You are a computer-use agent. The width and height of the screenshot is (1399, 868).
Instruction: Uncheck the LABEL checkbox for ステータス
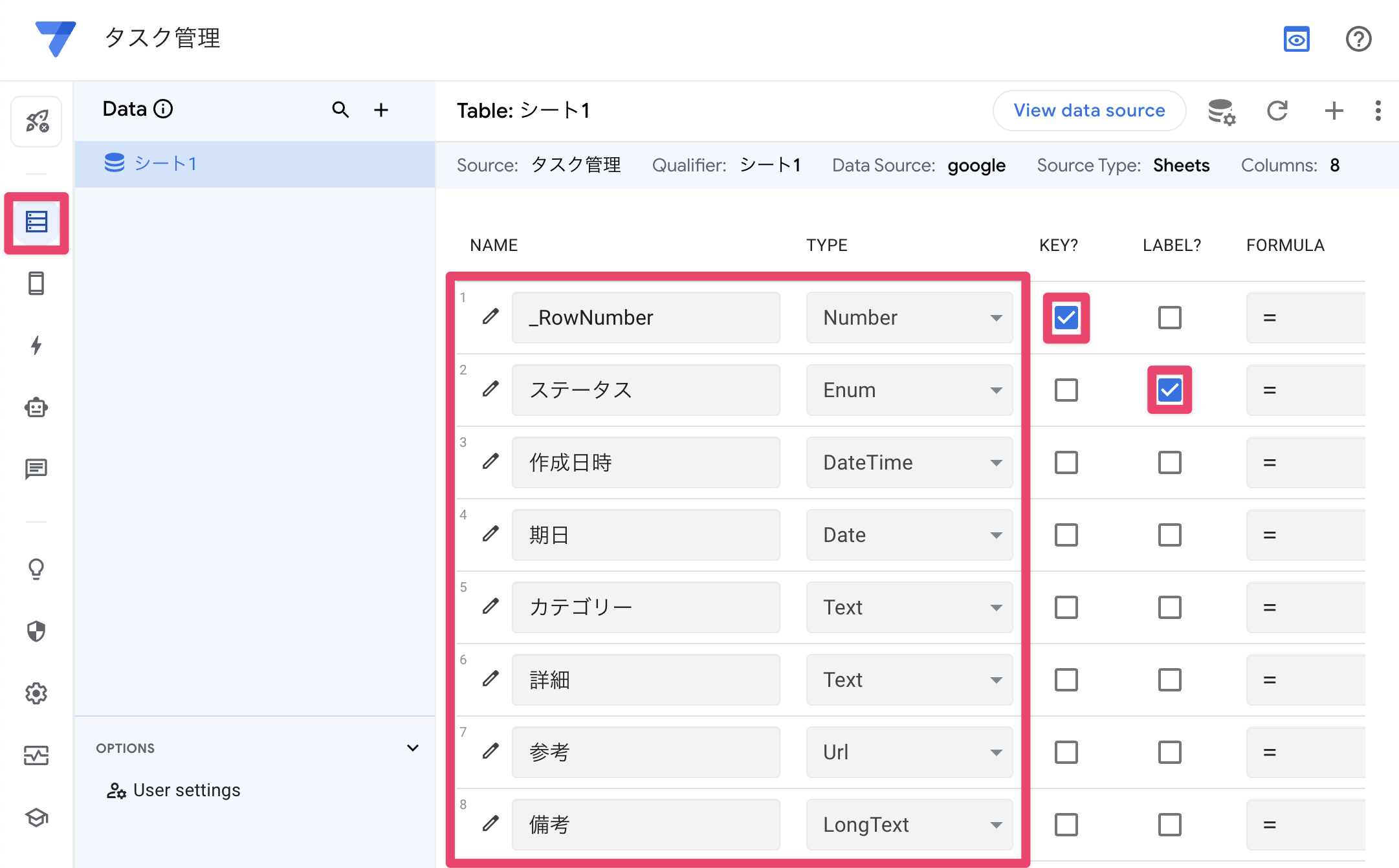[1169, 390]
